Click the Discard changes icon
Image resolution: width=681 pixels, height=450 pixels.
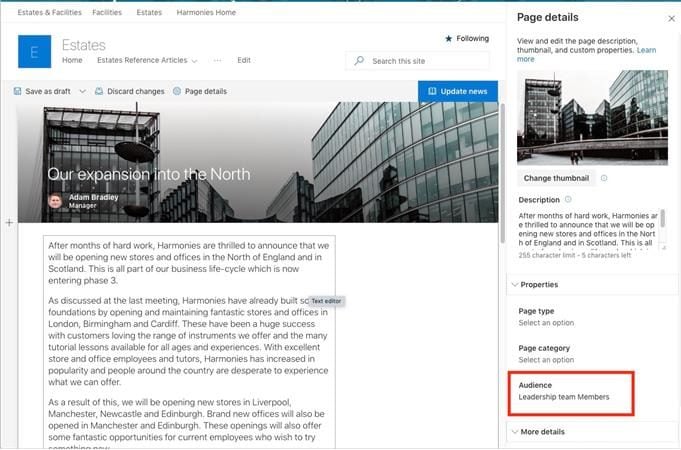pos(99,91)
